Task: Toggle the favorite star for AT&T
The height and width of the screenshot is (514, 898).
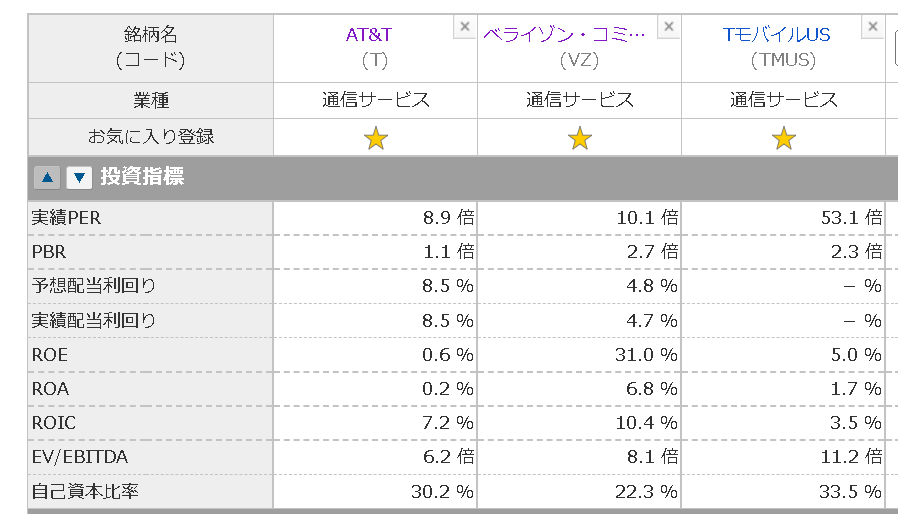Action: click(375, 139)
